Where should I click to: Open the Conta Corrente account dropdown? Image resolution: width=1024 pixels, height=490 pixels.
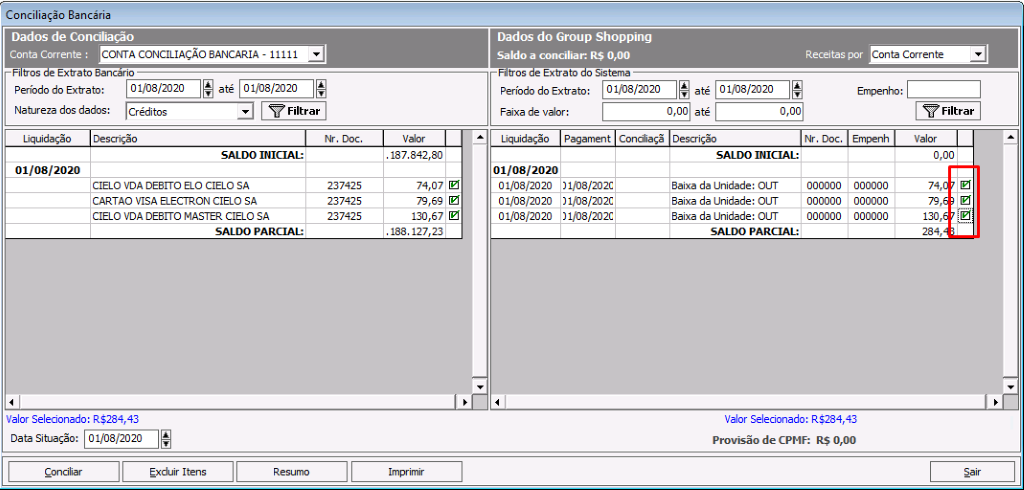[315, 54]
